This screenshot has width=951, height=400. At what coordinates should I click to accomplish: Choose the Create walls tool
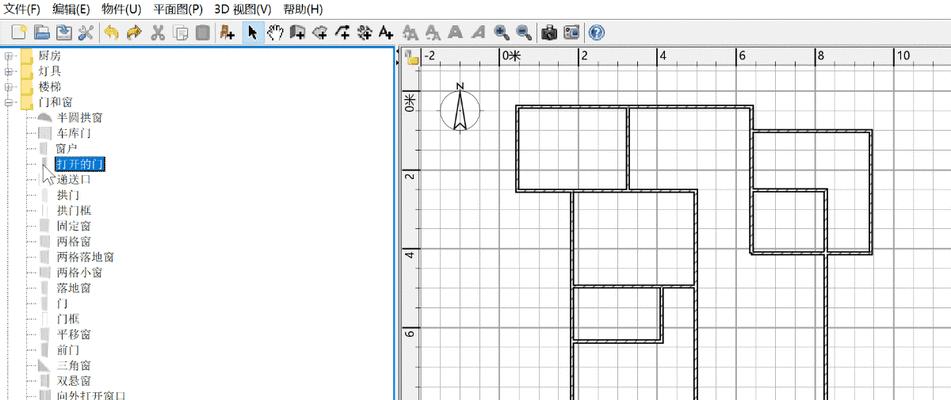pos(297,33)
